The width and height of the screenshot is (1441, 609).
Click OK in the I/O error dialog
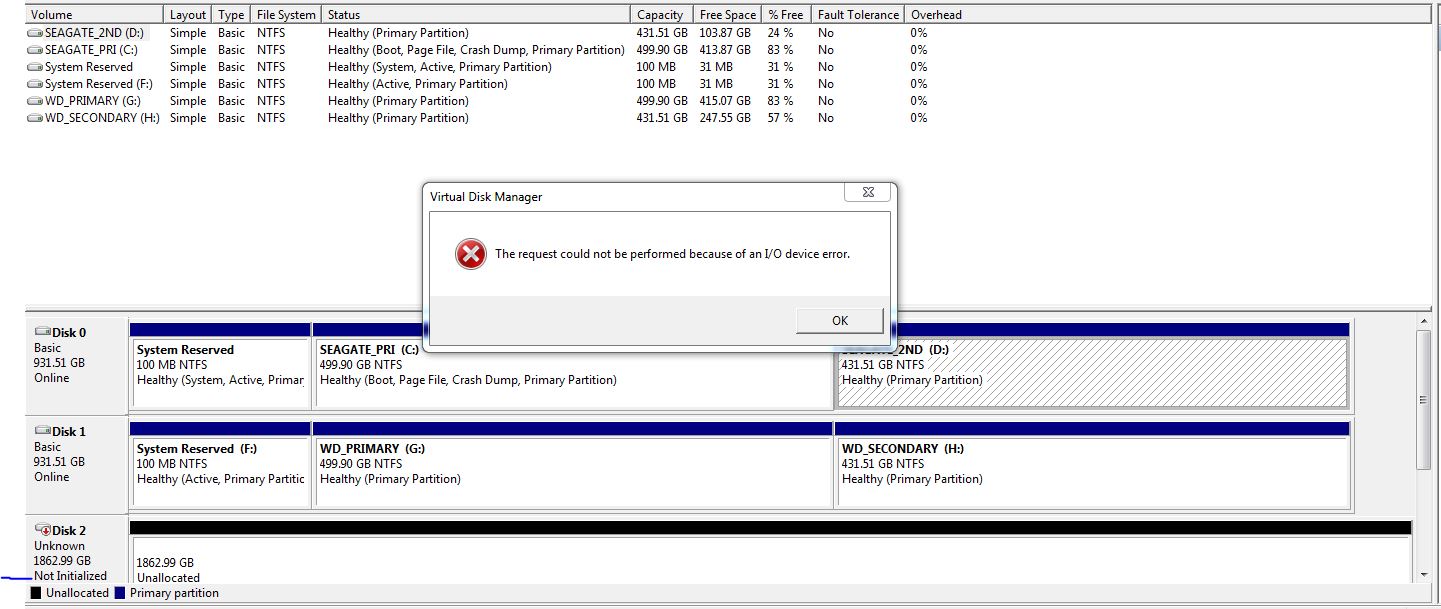tap(839, 320)
